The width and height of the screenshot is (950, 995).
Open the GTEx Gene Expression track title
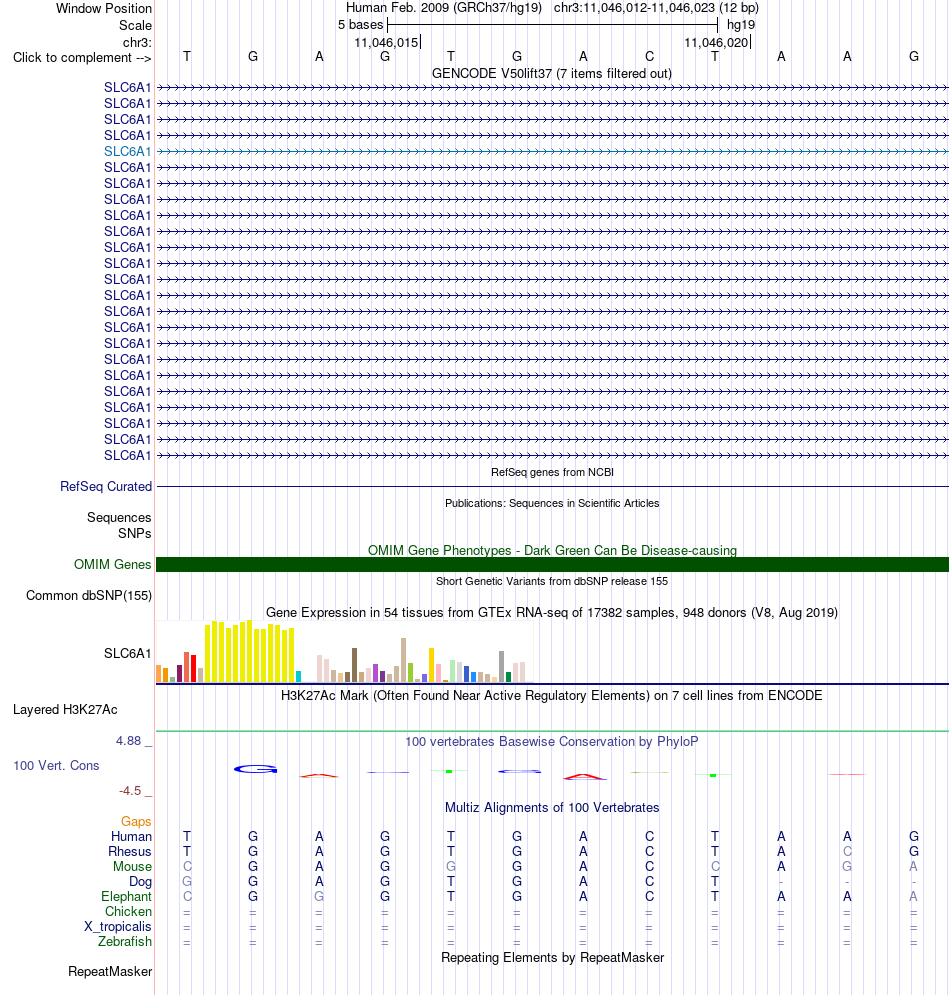pos(551,612)
